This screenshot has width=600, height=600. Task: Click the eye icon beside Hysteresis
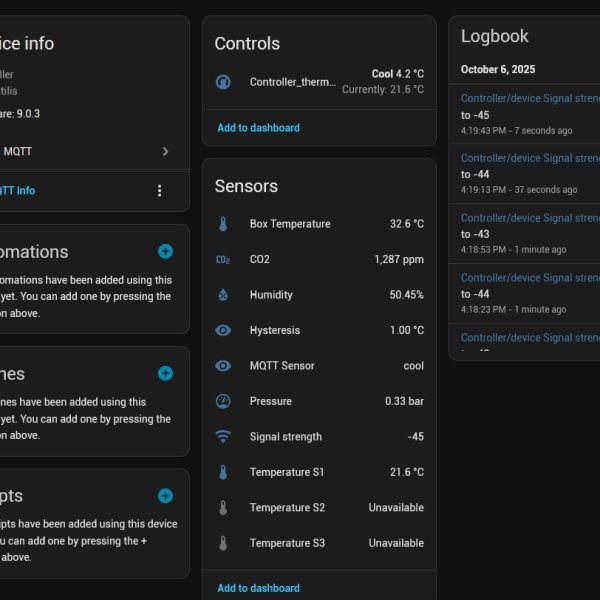(x=223, y=330)
